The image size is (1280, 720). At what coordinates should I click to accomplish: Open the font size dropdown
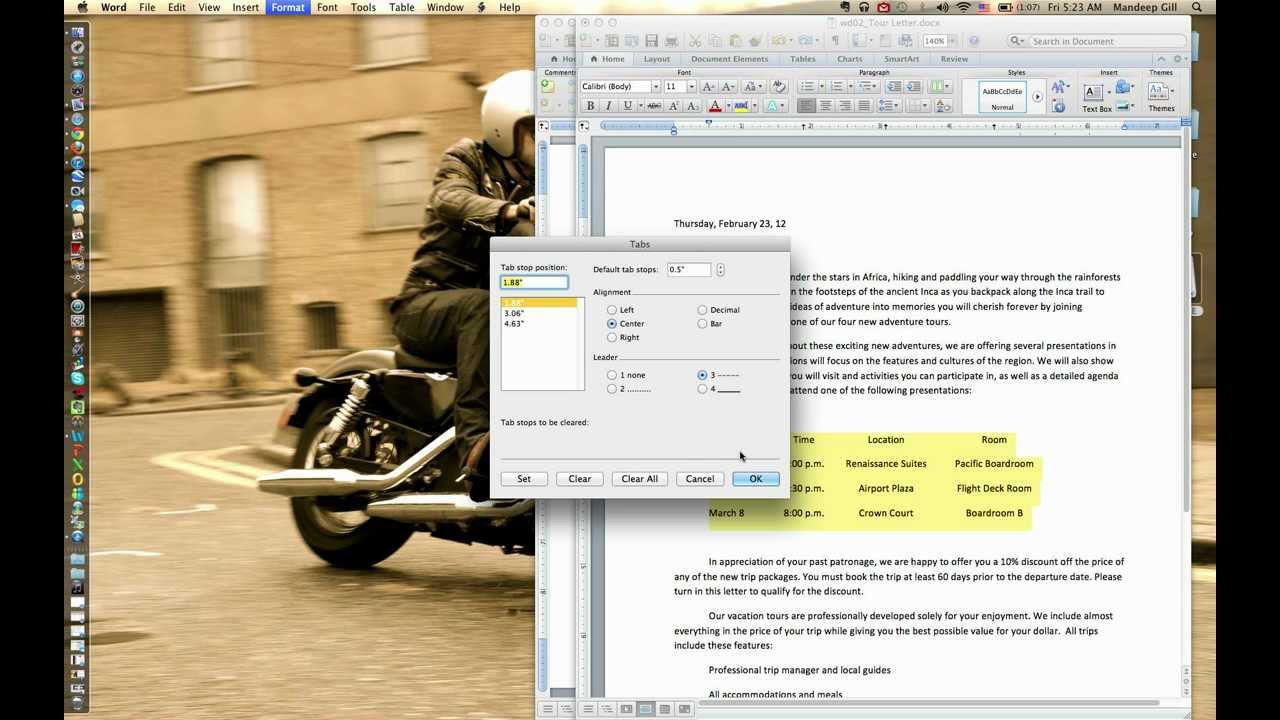click(x=691, y=87)
